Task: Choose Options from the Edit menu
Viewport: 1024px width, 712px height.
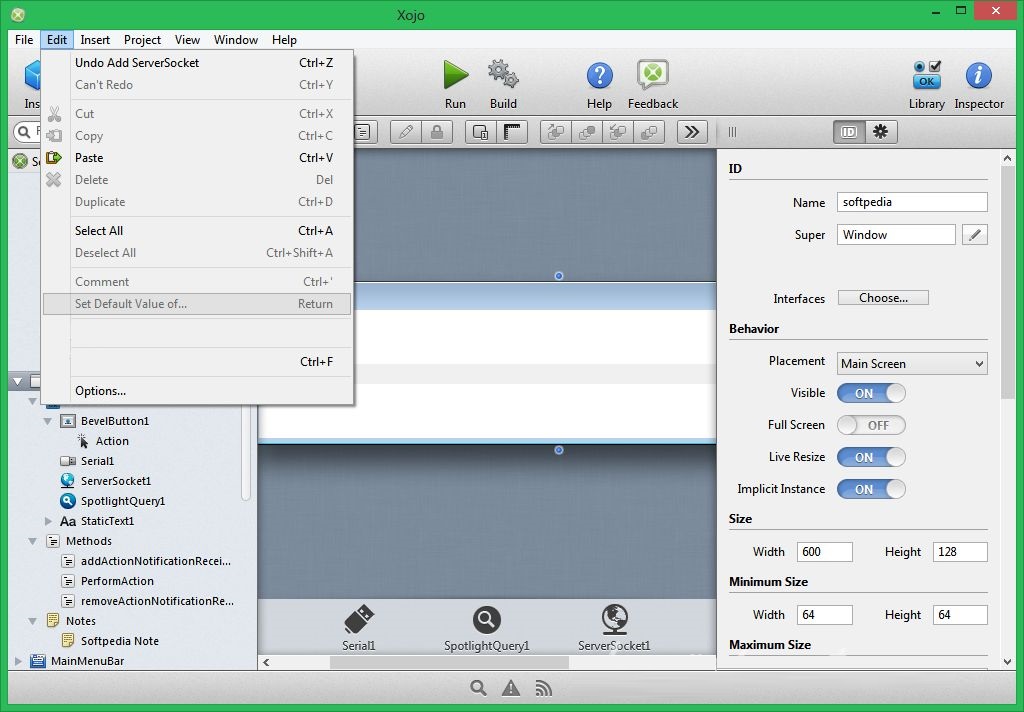Action: 100,391
